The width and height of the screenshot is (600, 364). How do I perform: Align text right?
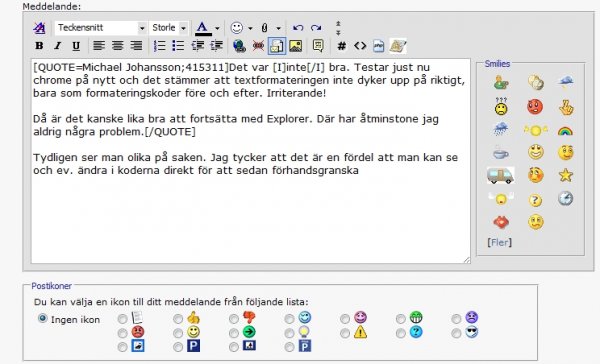(136, 46)
